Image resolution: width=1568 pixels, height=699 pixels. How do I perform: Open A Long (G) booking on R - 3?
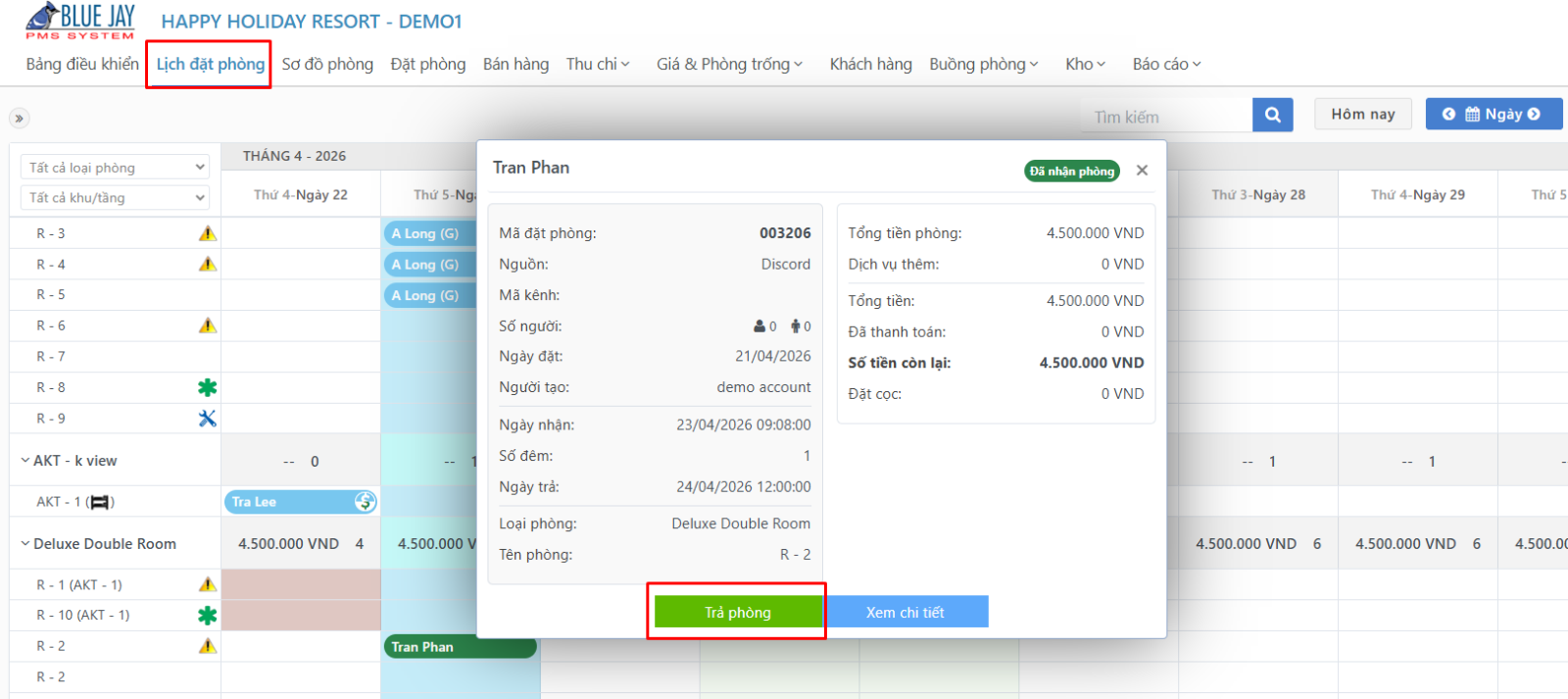click(x=429, y=233)
